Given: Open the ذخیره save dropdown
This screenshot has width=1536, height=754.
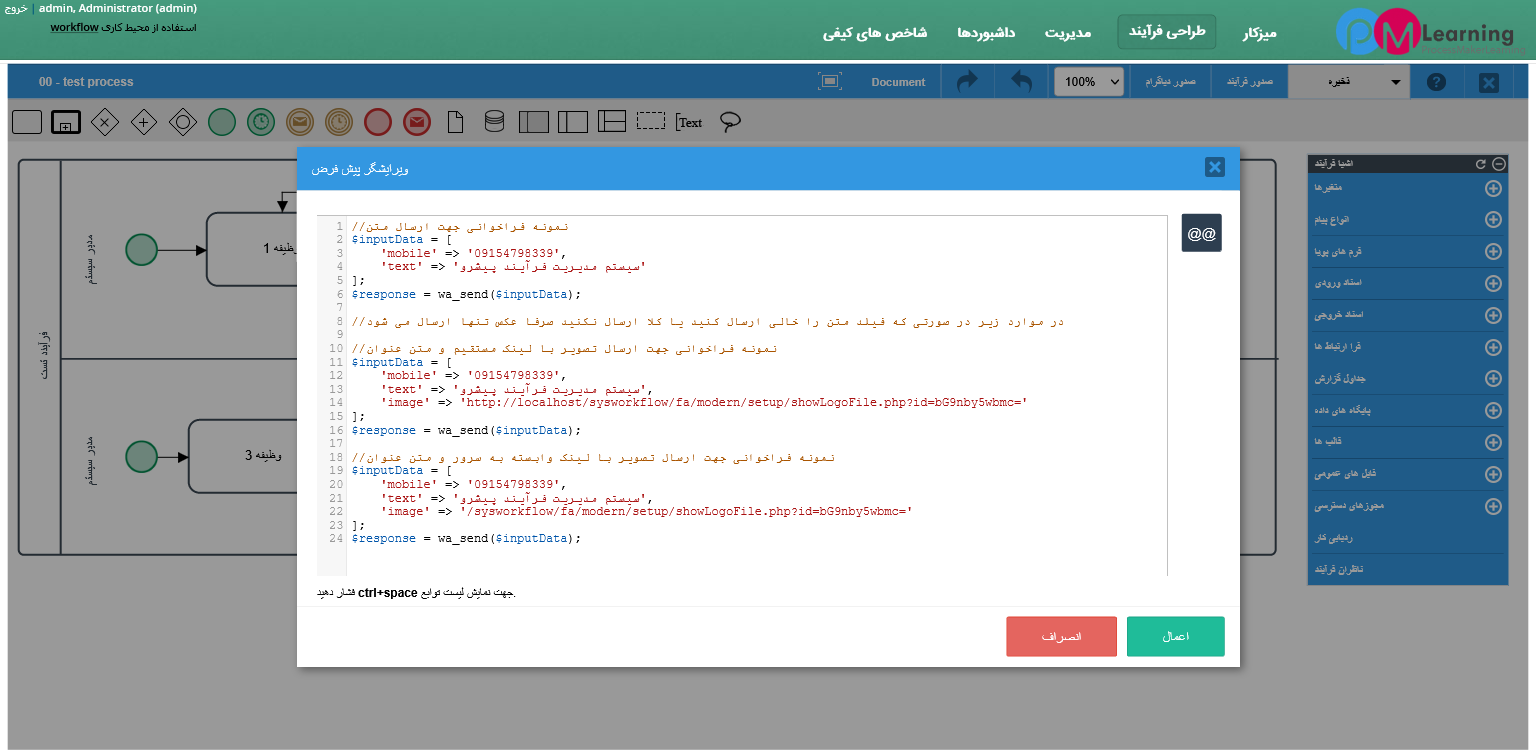Looking at the screenshot, I should tap(1348, 82).
